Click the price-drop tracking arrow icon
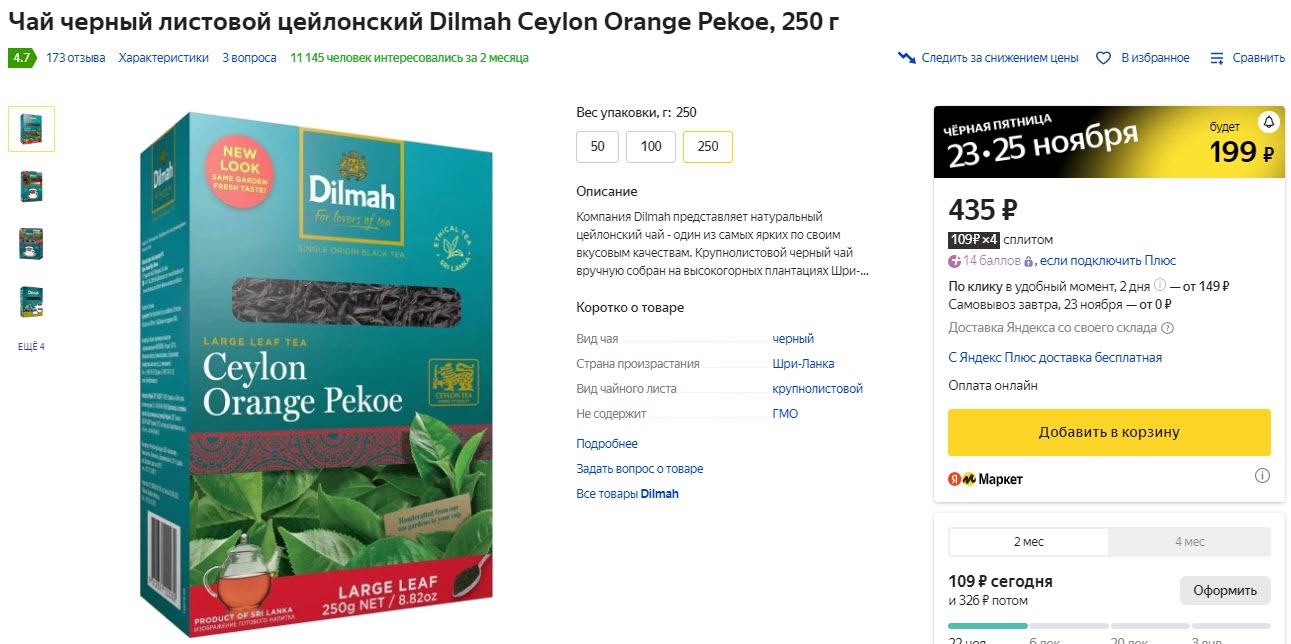This screenshot has height=644, width=1291. (909, 58)
